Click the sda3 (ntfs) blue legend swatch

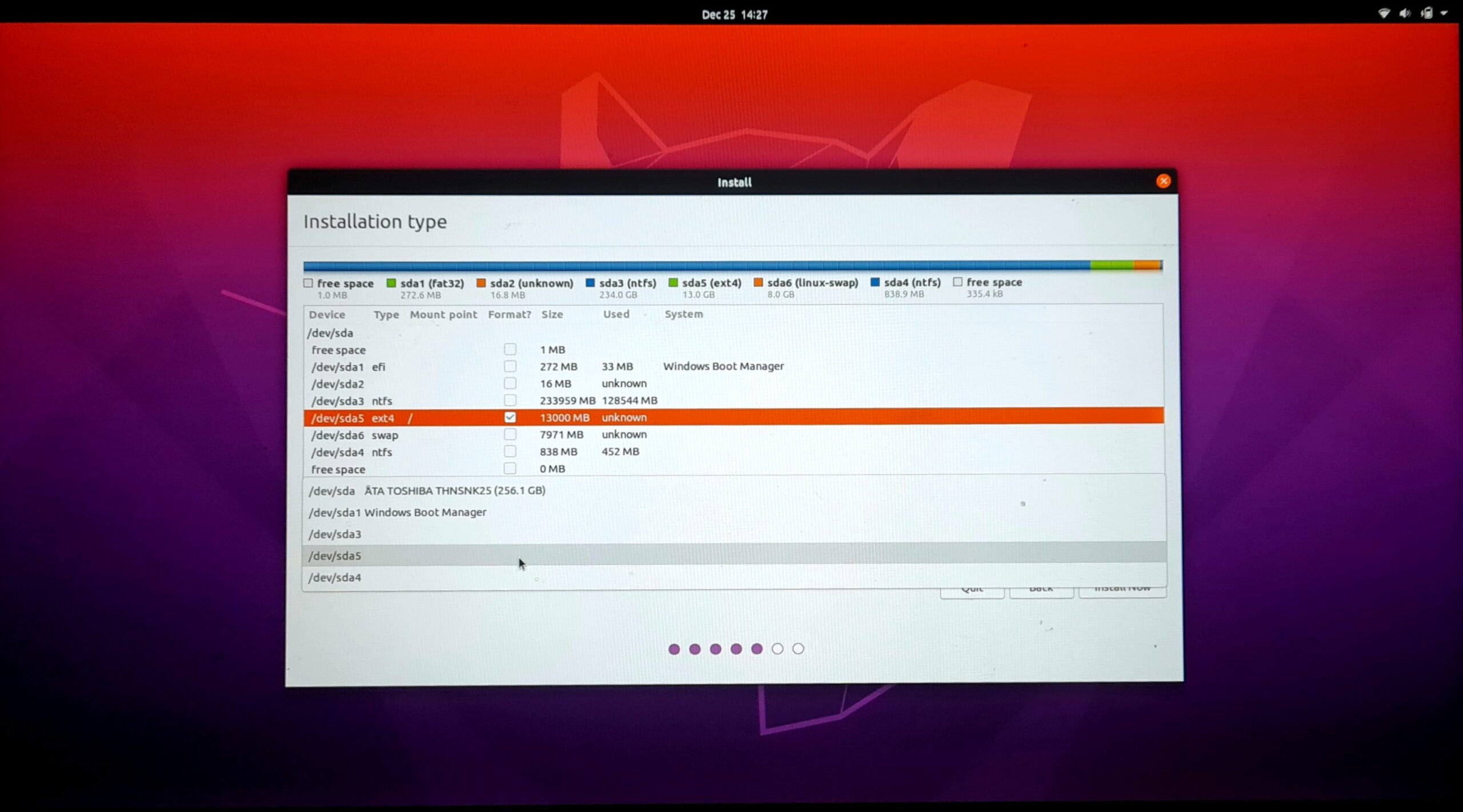click(x=590, y=282)
